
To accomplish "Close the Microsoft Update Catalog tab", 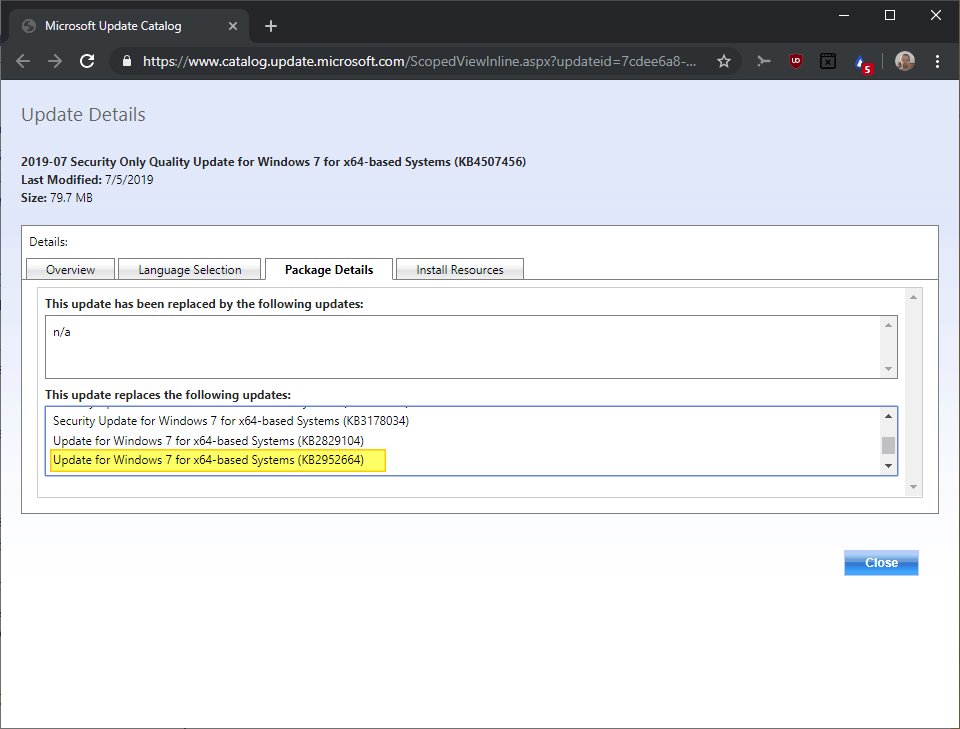I will point(233,26).
